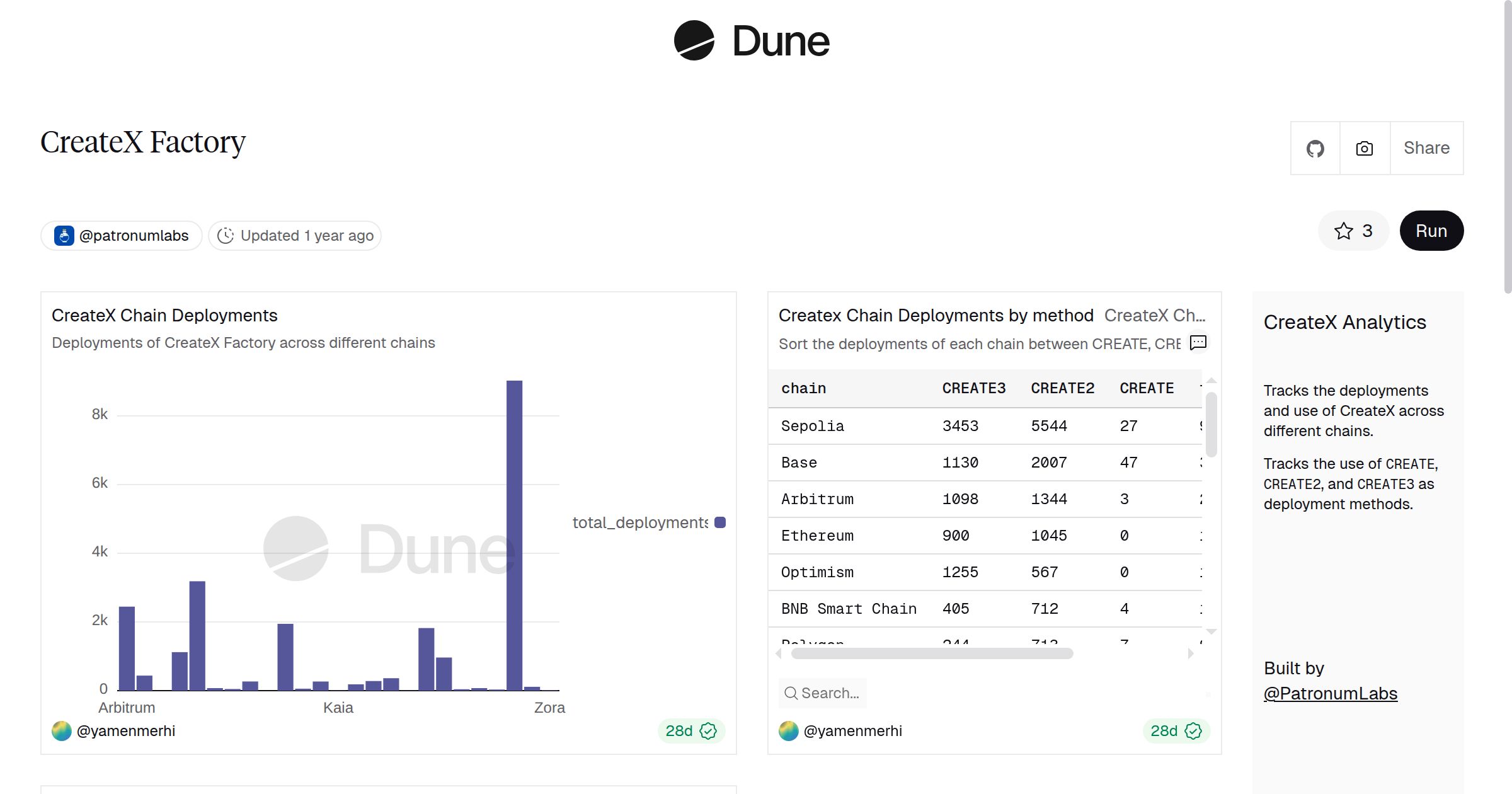Screen dimensions: 1512x794
Task: Click the 28d verified badge under the table
Action: 1176,731
